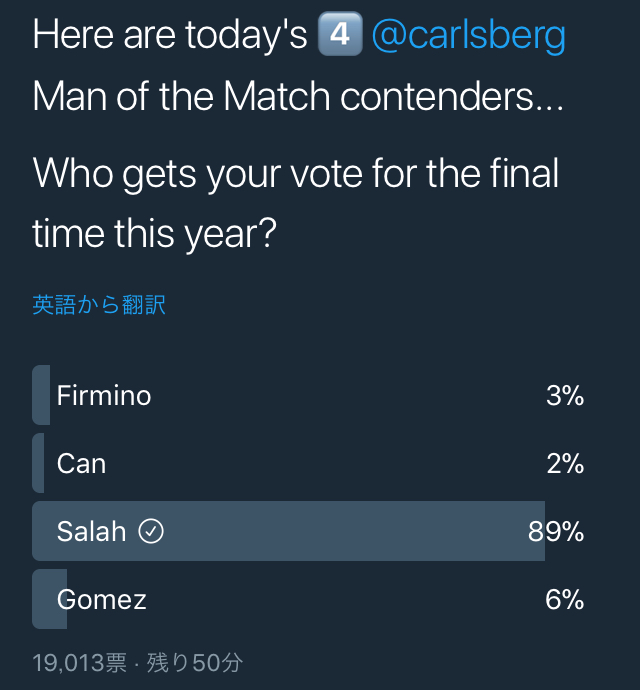The image size is (640, 690).
Task: Click the small filled bar left of Can
Action: click(x=38, y=464)
